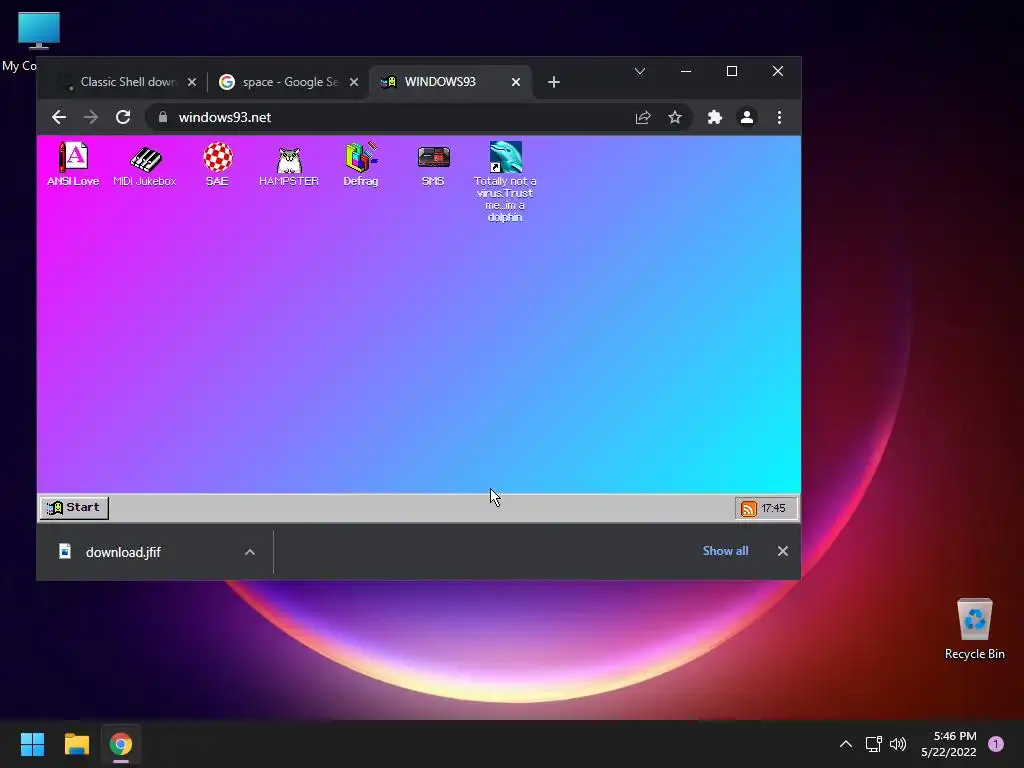
Task: Click the 17:45 clock in Windows93 taskbar
Action: 773,508
